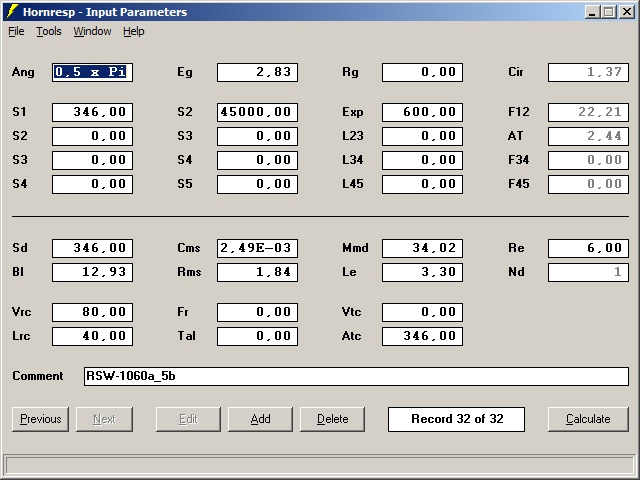The width and height of the screenshot is (640, 480).
Task: Minimize the Hornresp window
Action: 592,12
